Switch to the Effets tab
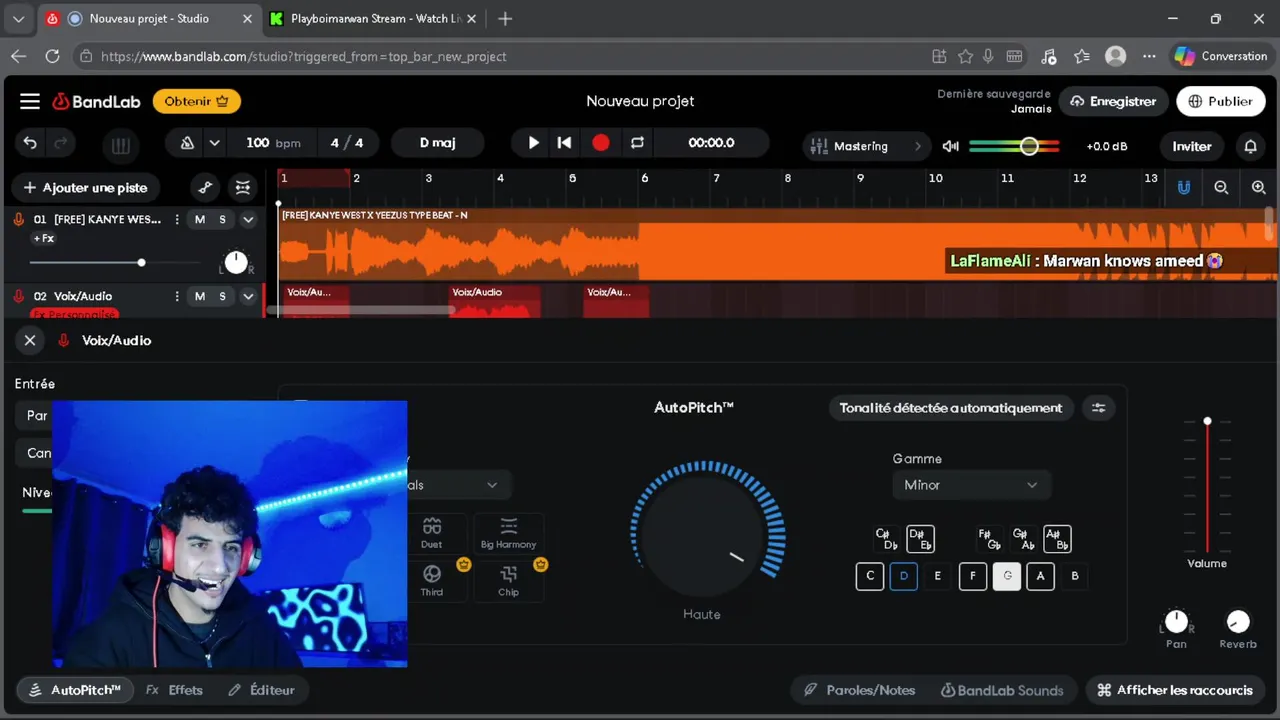The height and width of the screenshot is (720, 1280). [x=174, y=690]
